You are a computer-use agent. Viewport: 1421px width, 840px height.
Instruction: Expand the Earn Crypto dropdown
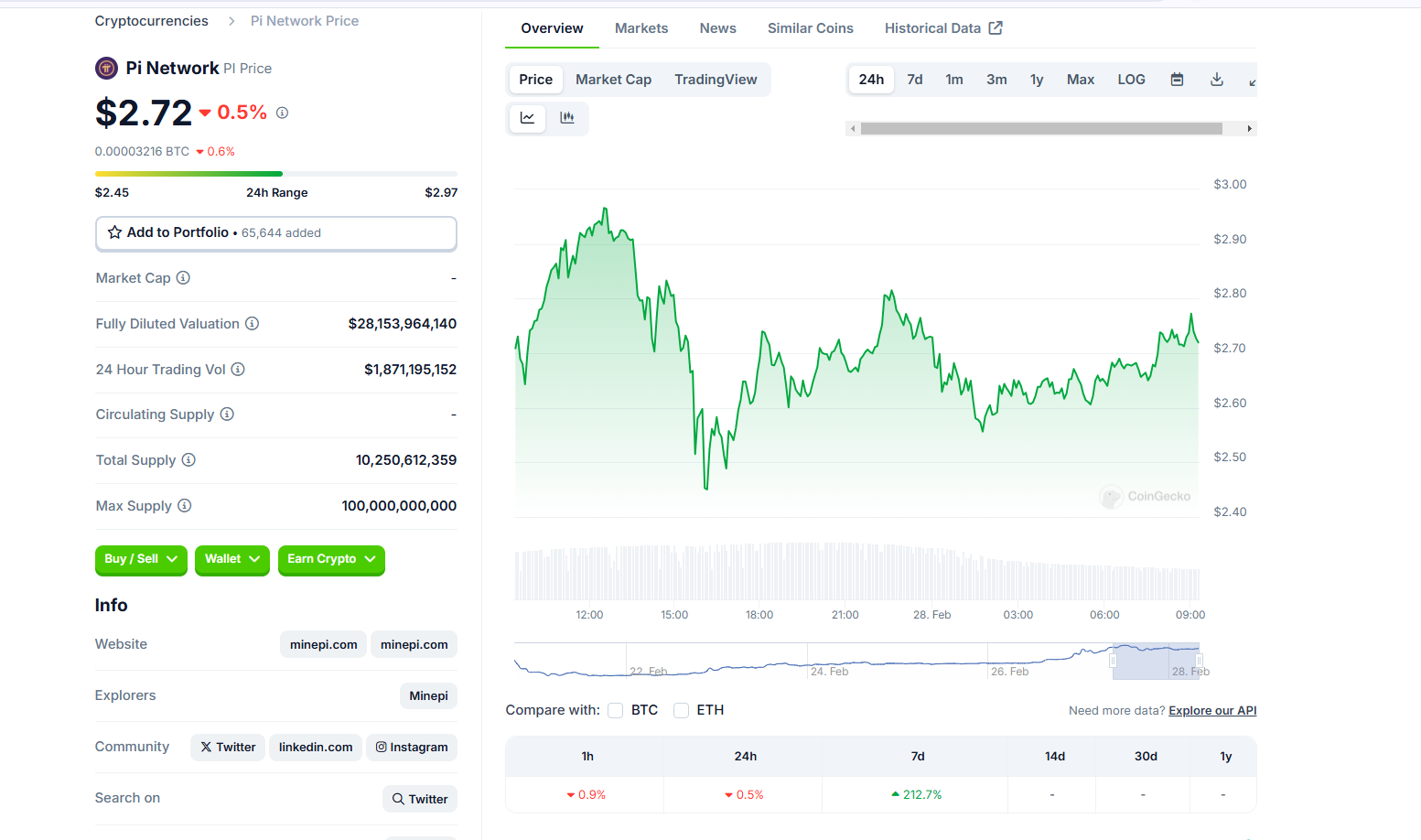331,559
